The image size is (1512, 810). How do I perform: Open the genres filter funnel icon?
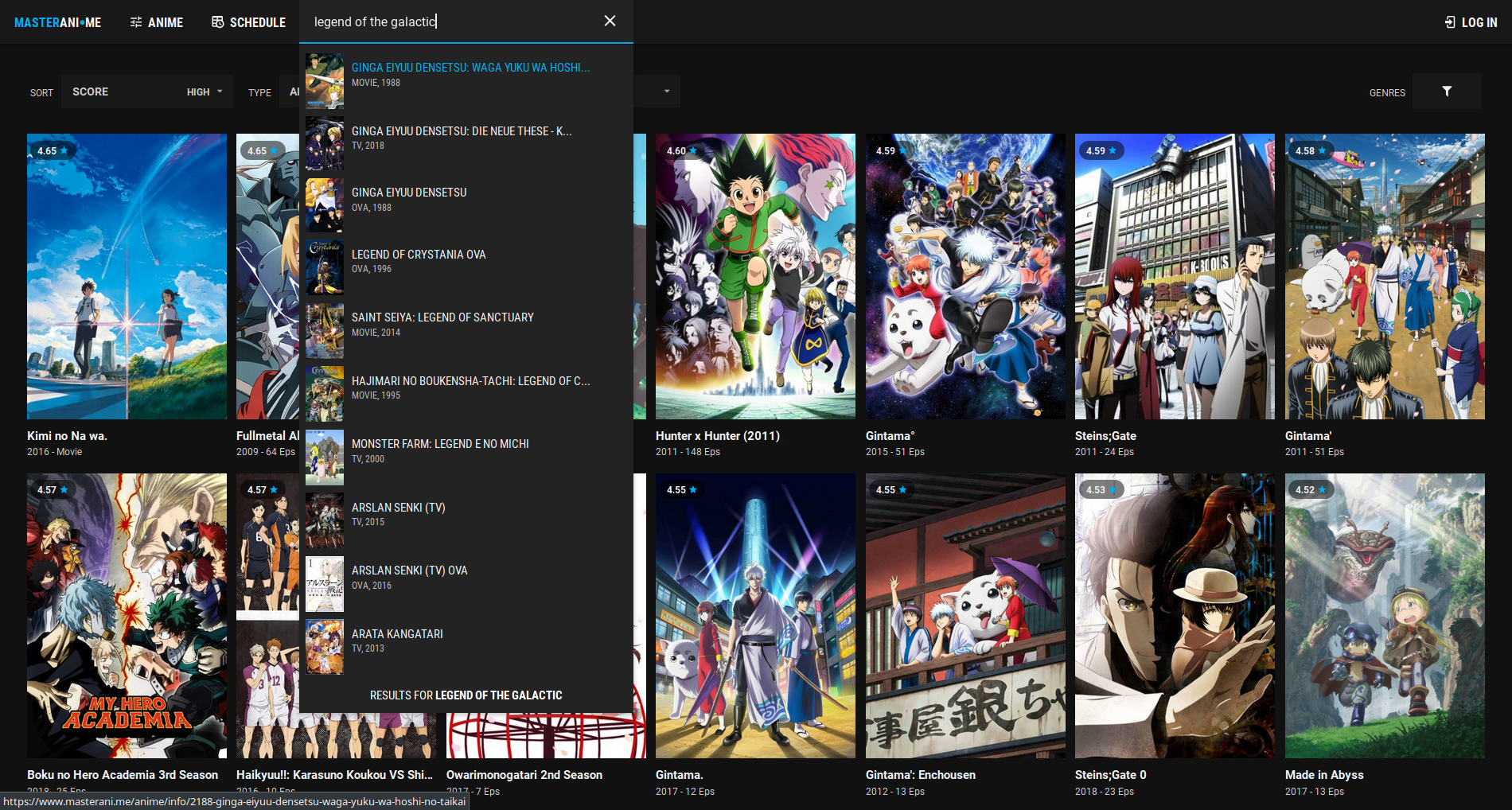(x=1447, y=92)
